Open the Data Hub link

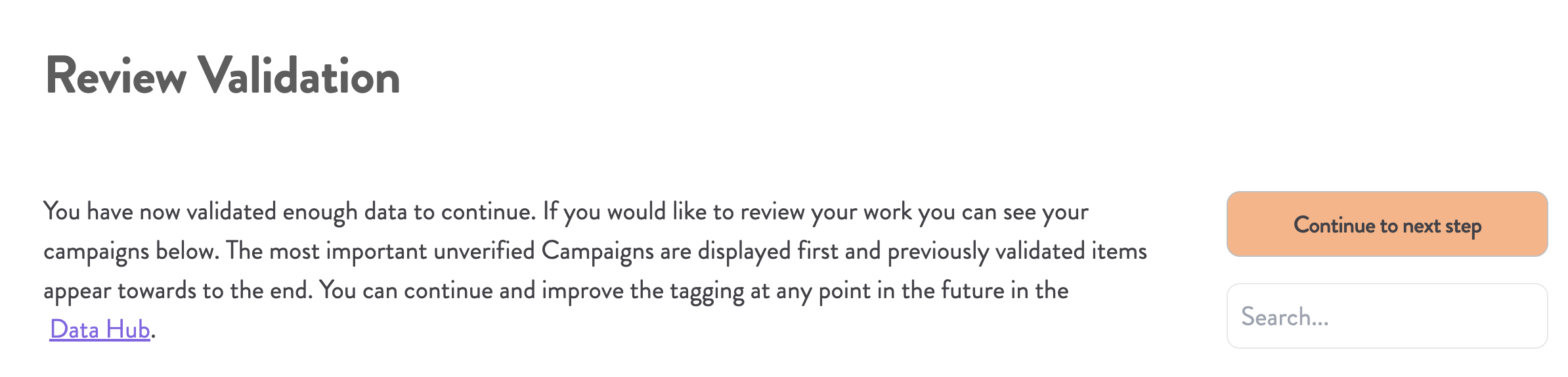[100, 329]
